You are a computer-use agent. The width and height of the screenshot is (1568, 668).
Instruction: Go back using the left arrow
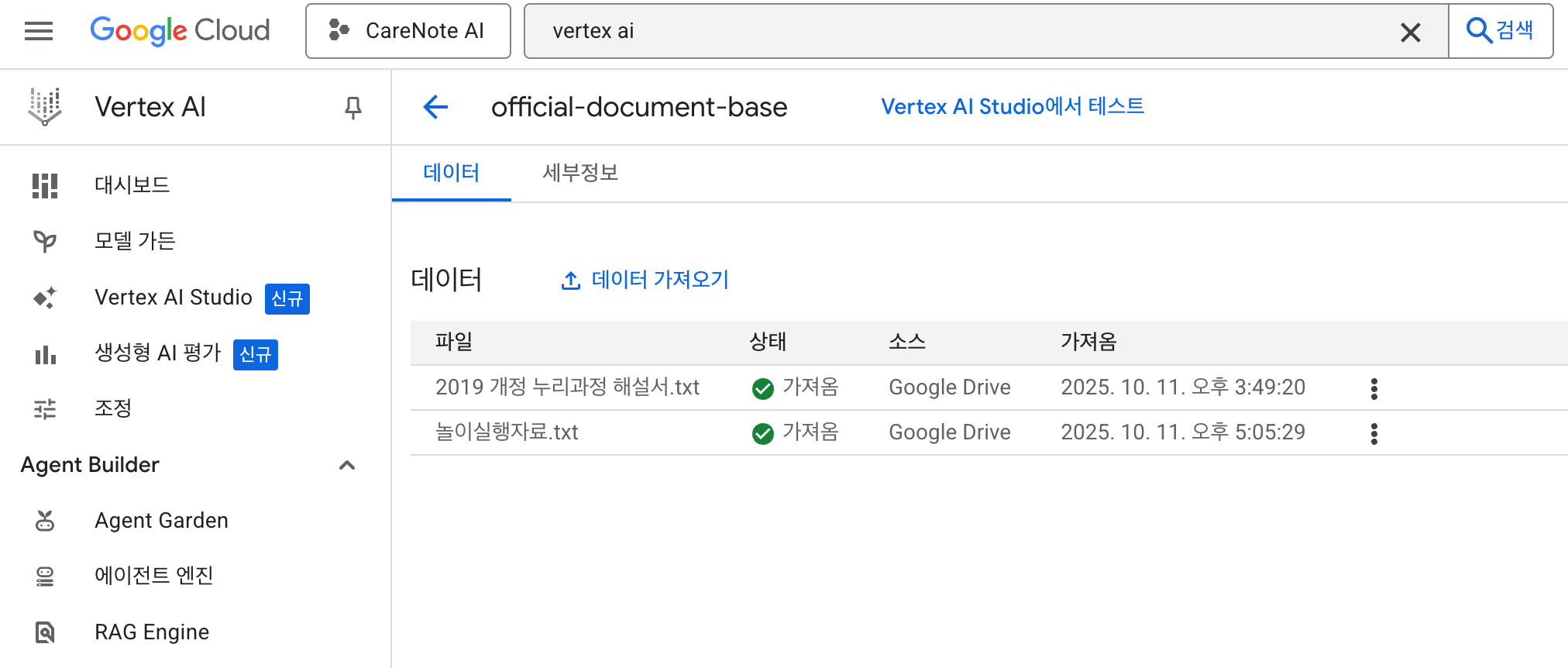coord(436,107)
